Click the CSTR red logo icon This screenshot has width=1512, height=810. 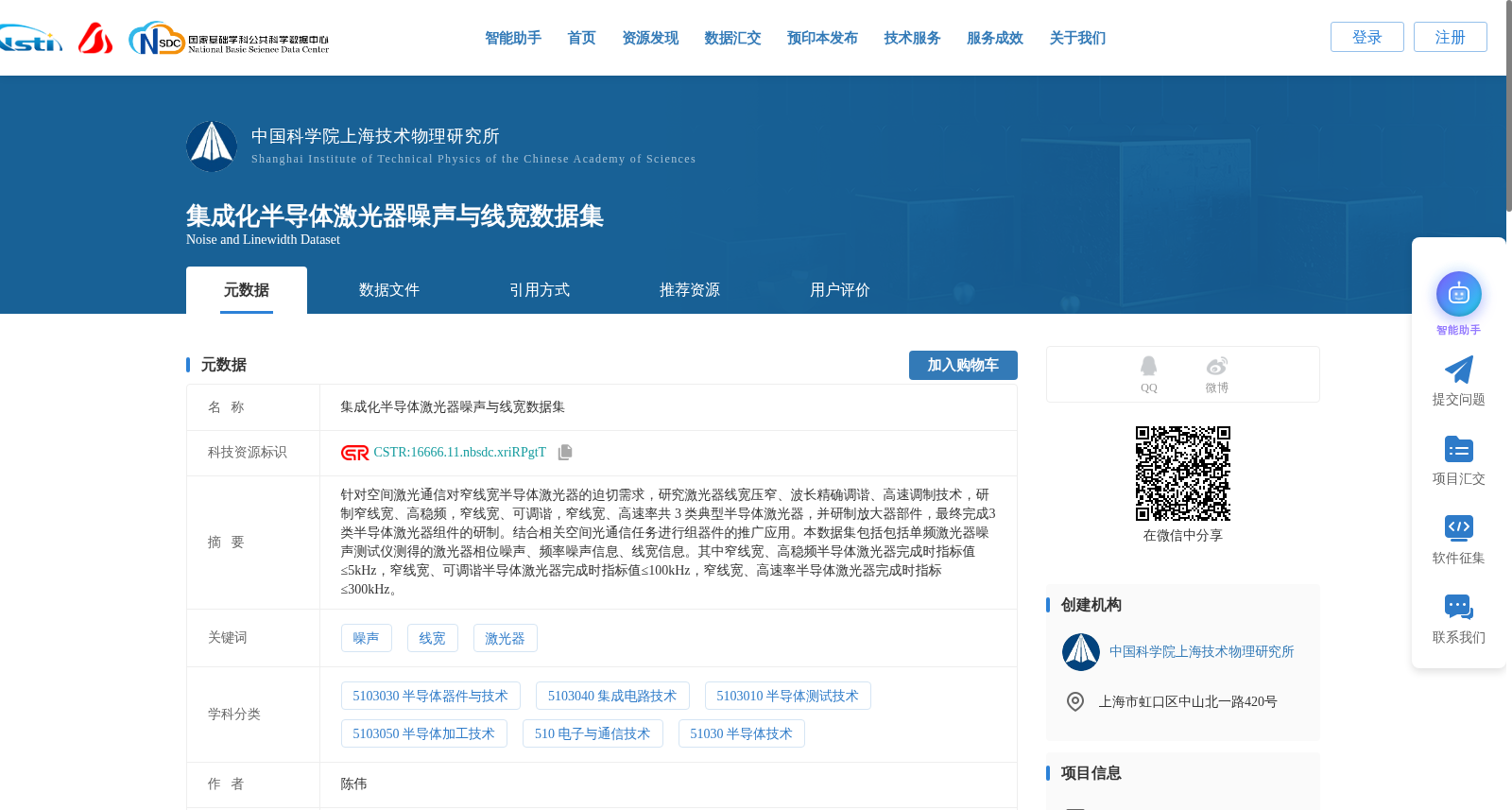coord(354,453)
